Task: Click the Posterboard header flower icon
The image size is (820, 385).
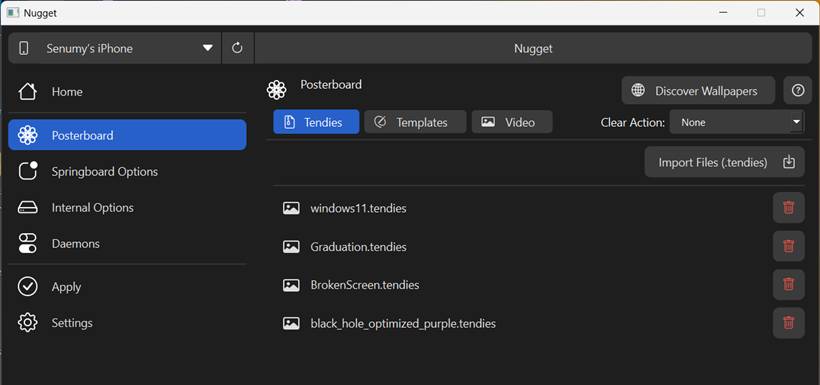Action: 276,90
